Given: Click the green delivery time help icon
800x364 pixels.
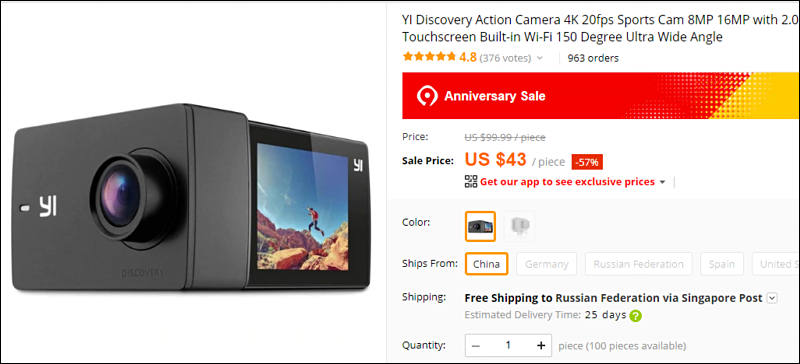Looking at the screenshot, I should 635,316.
